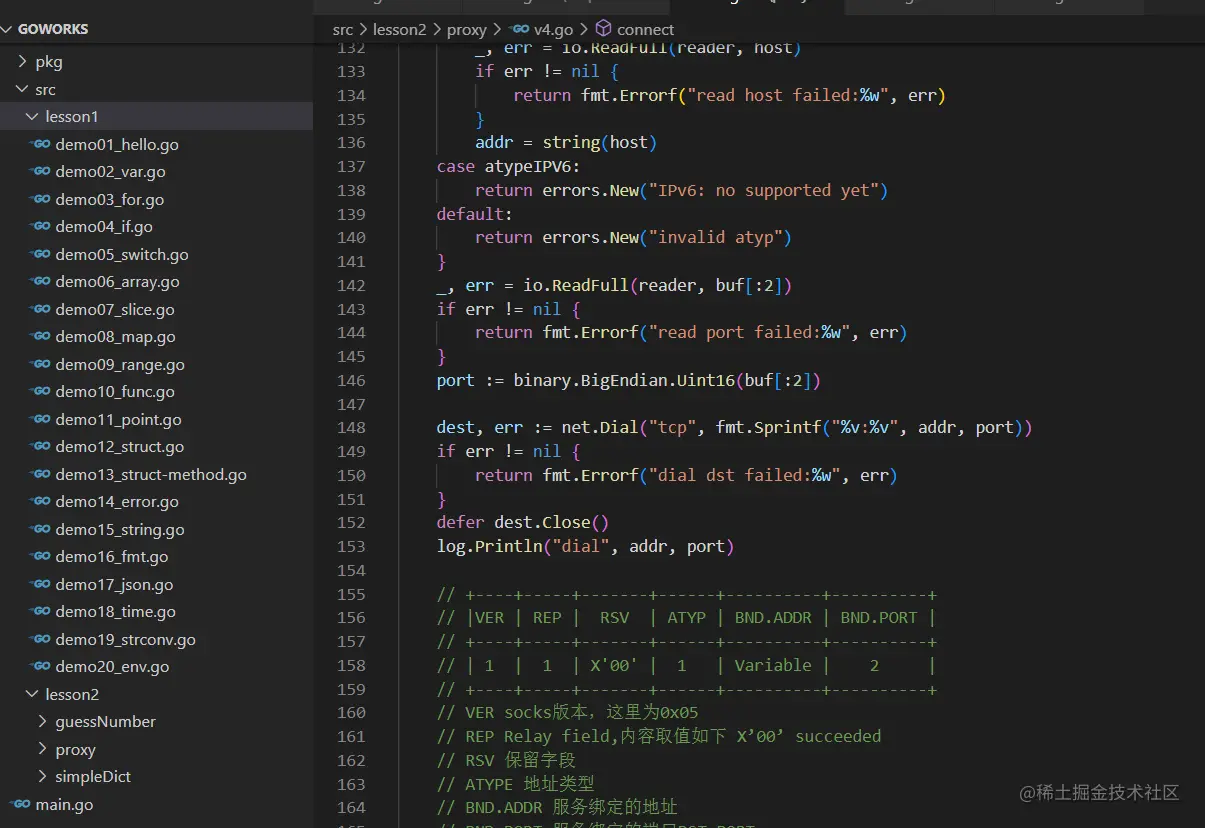Click the Go icon beside demo13_struct-method.go

point(41,474)
